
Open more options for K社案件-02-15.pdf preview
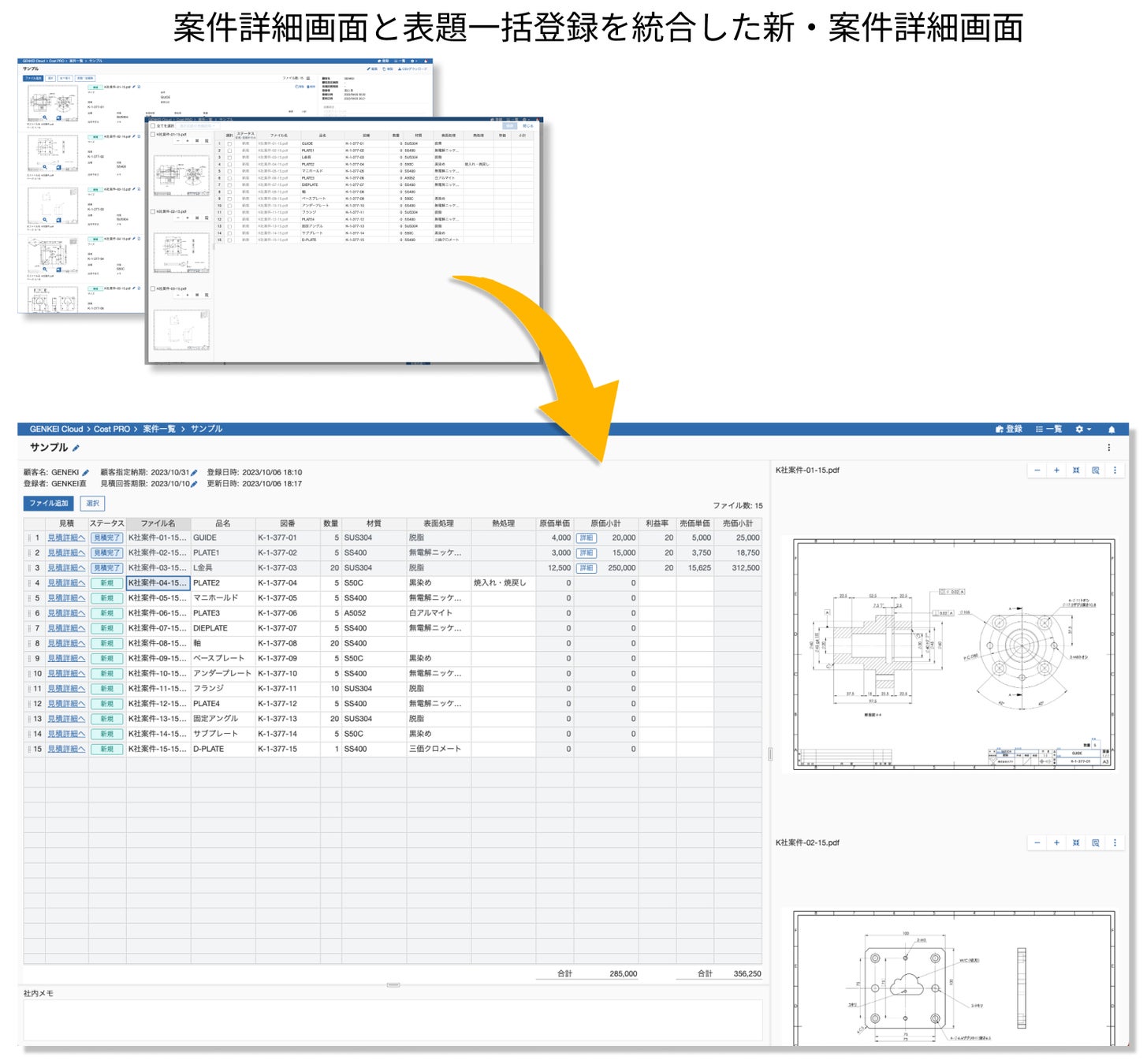[x=1115, y=843]
